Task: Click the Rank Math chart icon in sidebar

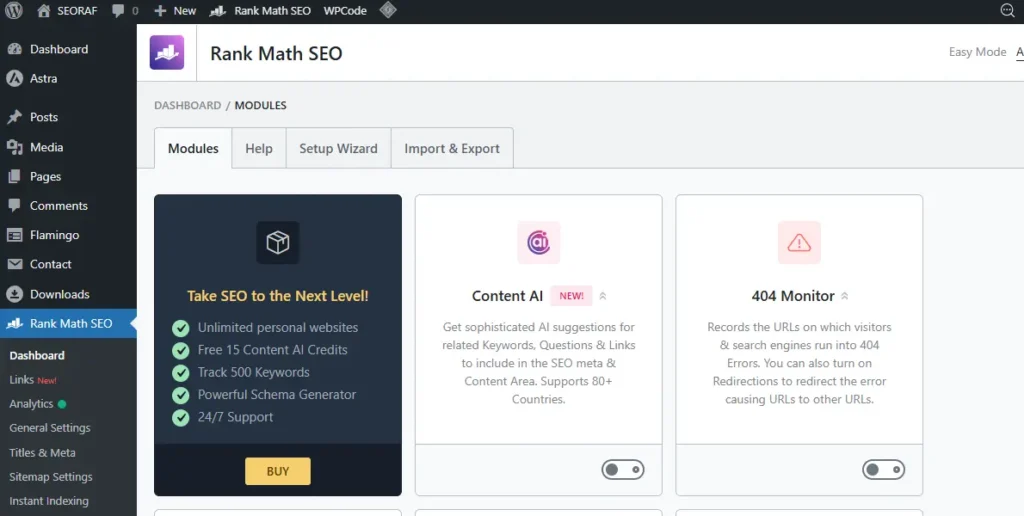Action: click(14, 323)
